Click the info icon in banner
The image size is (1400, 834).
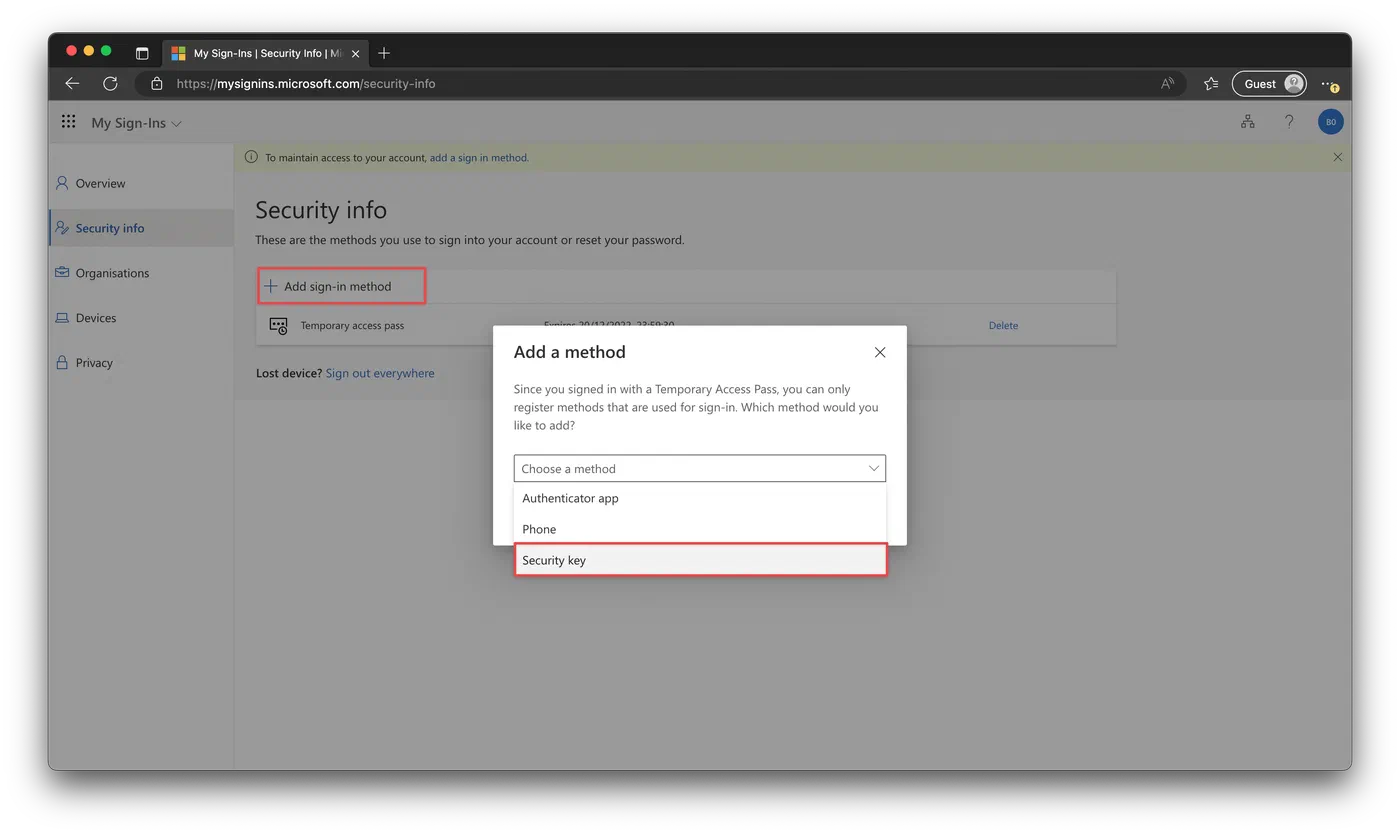tap(251, 157)
